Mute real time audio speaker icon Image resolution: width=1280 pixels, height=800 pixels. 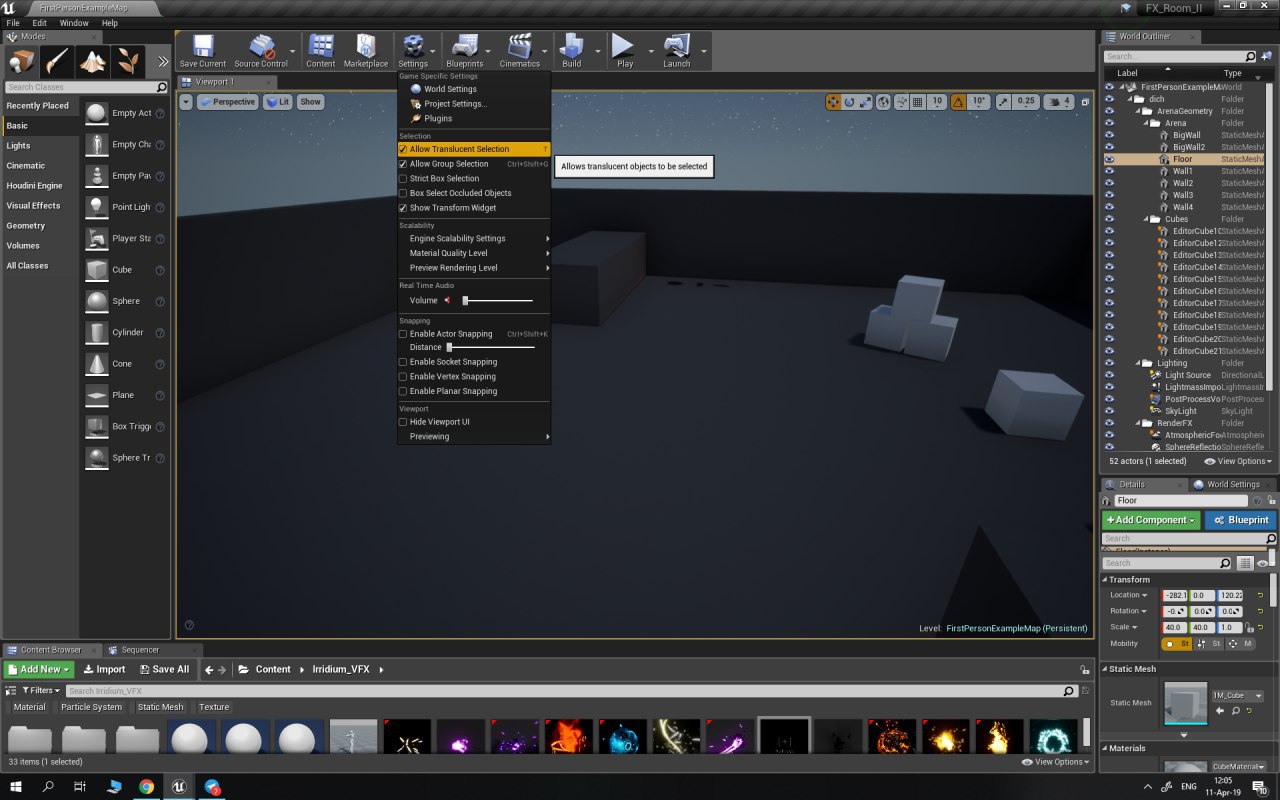pos(448,300)
